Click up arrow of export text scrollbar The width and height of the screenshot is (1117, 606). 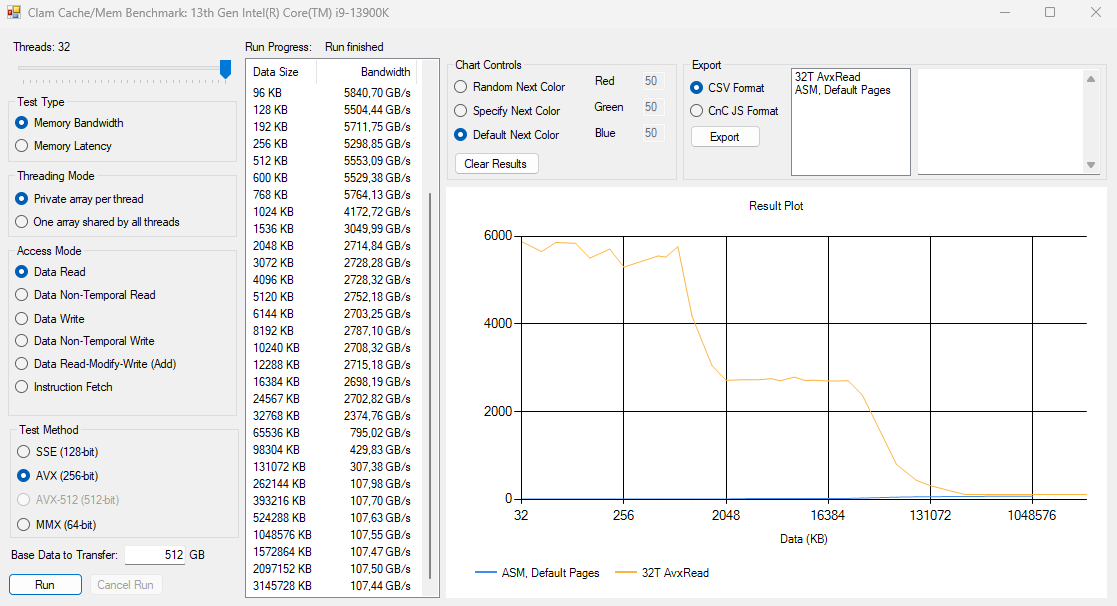click(1091, 79)
